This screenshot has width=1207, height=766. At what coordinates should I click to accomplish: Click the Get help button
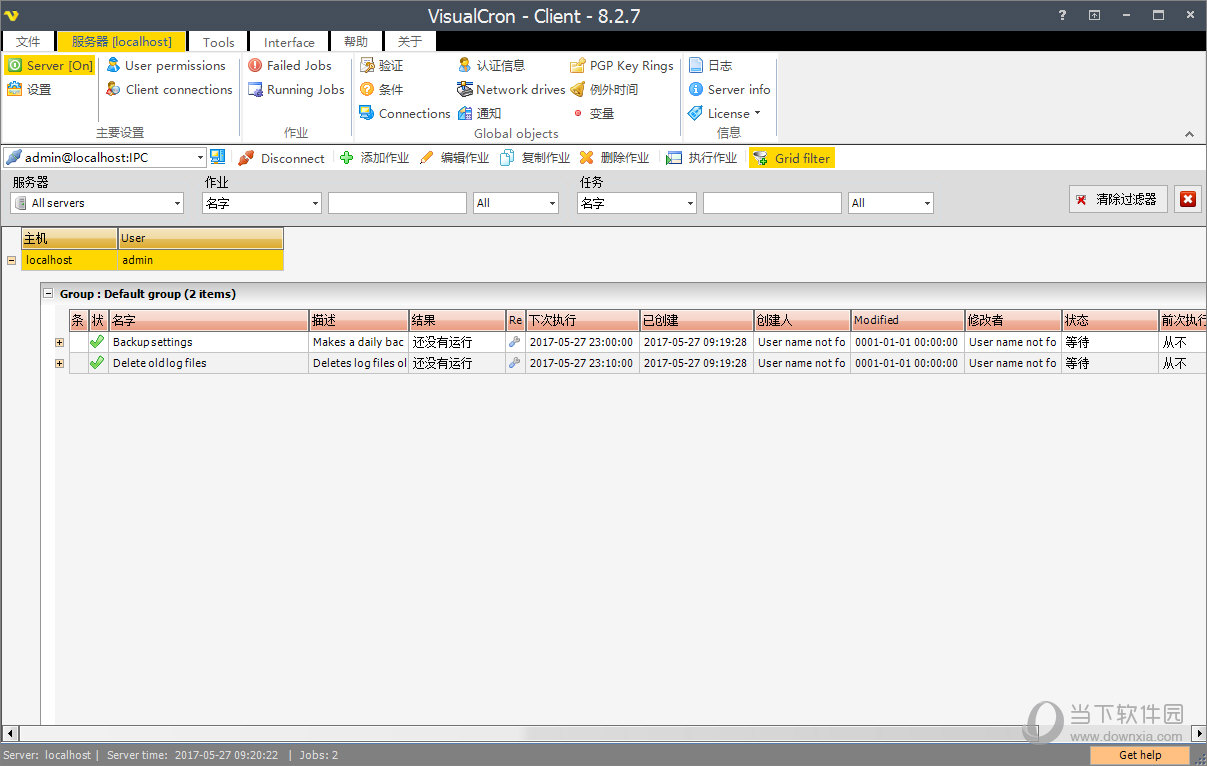(1140, 755)
